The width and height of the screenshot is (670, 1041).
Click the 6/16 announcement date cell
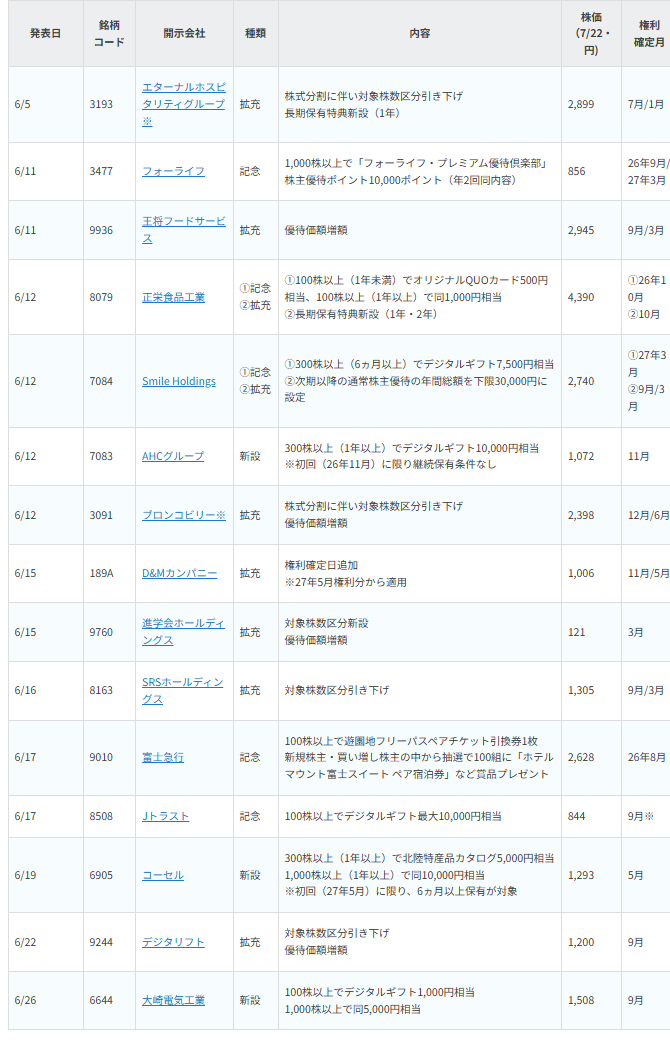tap(45, 690)
